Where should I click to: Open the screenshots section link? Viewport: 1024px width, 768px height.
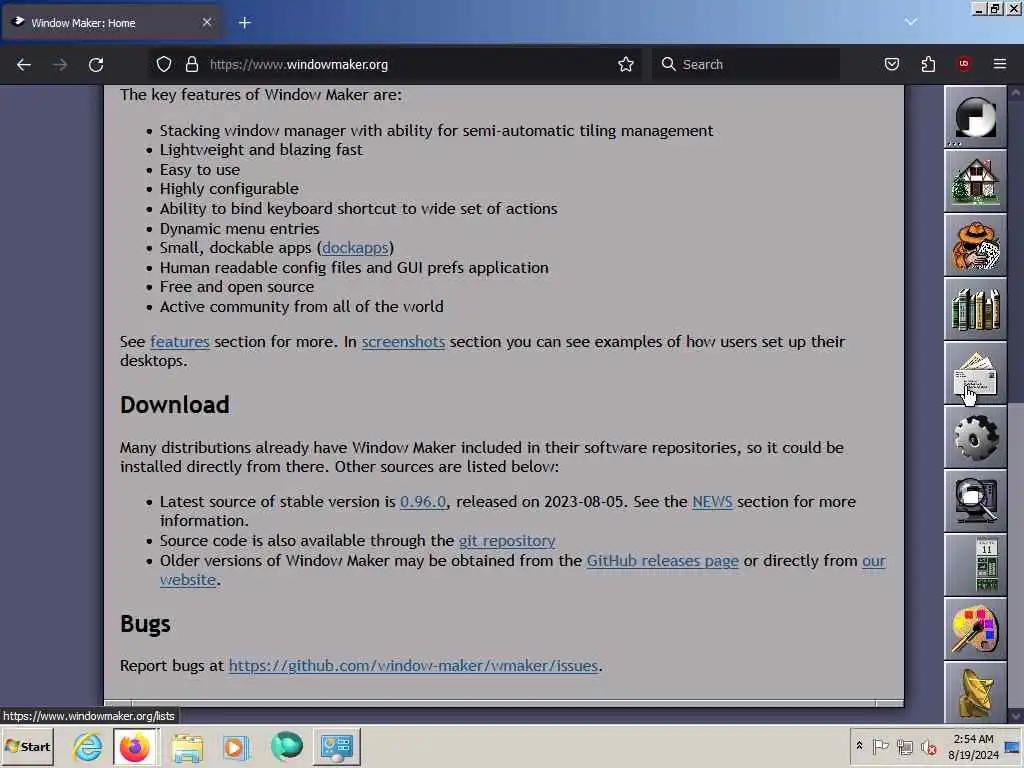[x=403, y=342]
